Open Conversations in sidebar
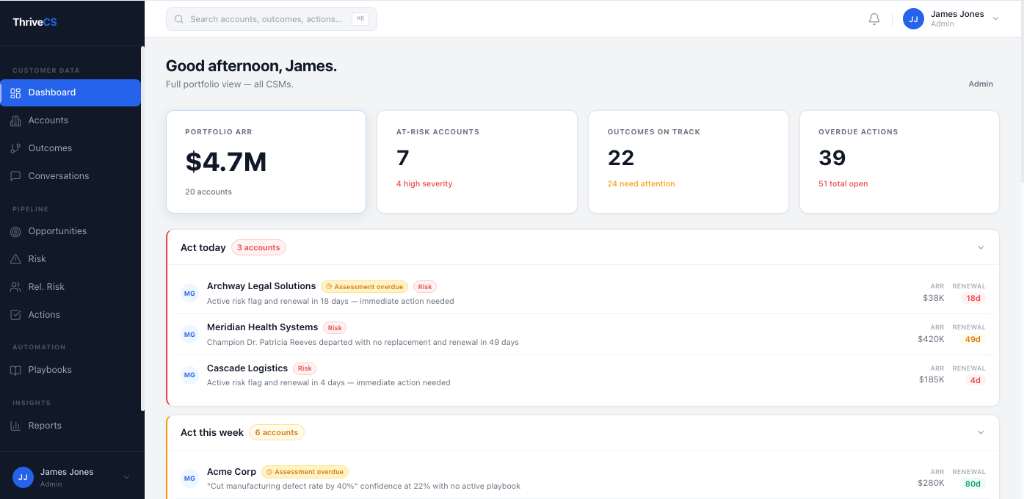 [71, 176]
